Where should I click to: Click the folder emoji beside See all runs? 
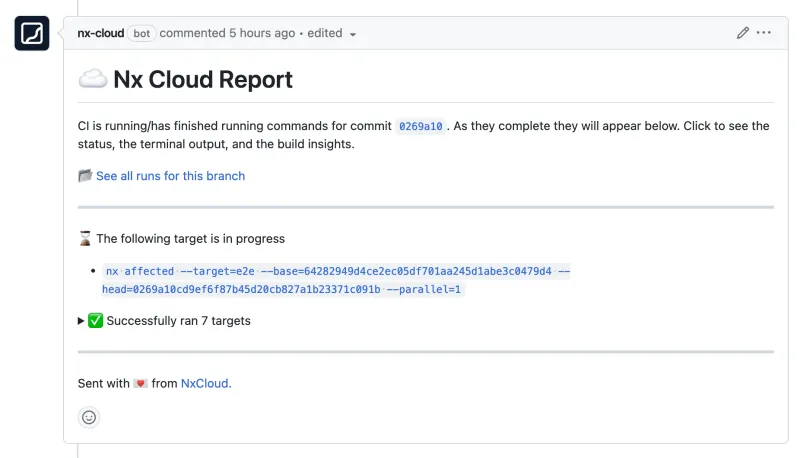click(x=85, y=176)
